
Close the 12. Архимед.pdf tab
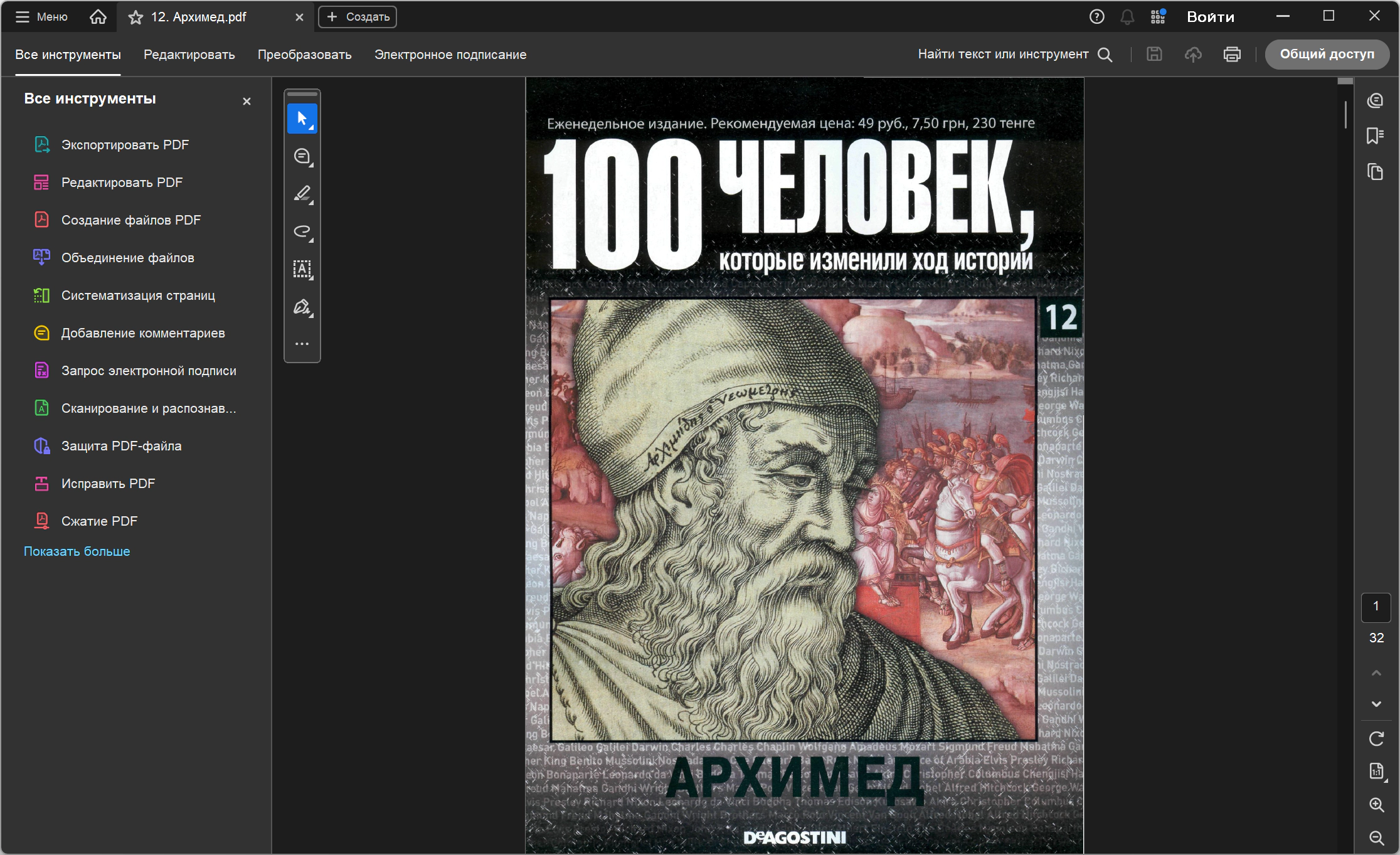(299, 18)
